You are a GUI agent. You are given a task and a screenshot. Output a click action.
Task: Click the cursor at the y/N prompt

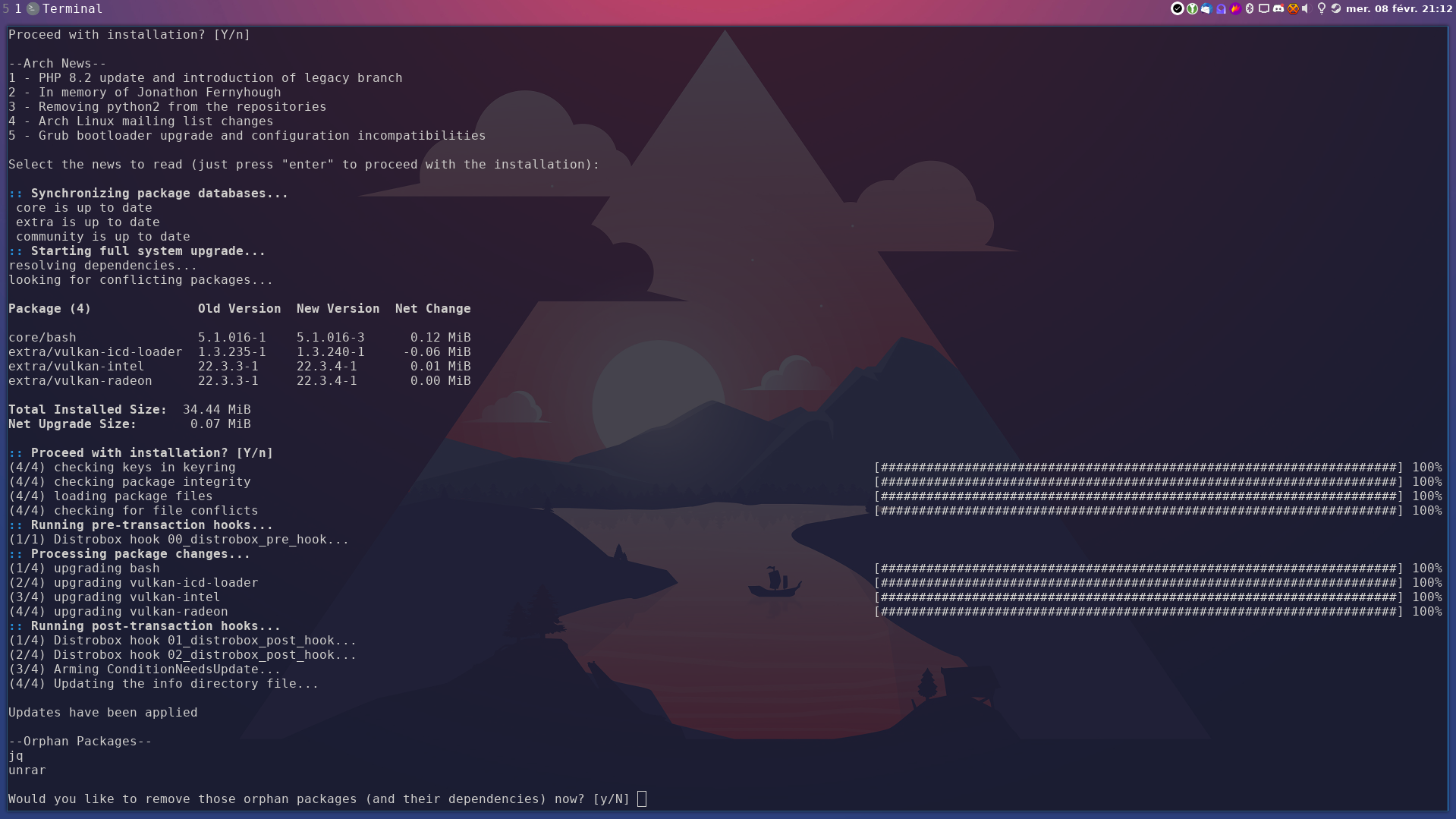tap(641, 799)
